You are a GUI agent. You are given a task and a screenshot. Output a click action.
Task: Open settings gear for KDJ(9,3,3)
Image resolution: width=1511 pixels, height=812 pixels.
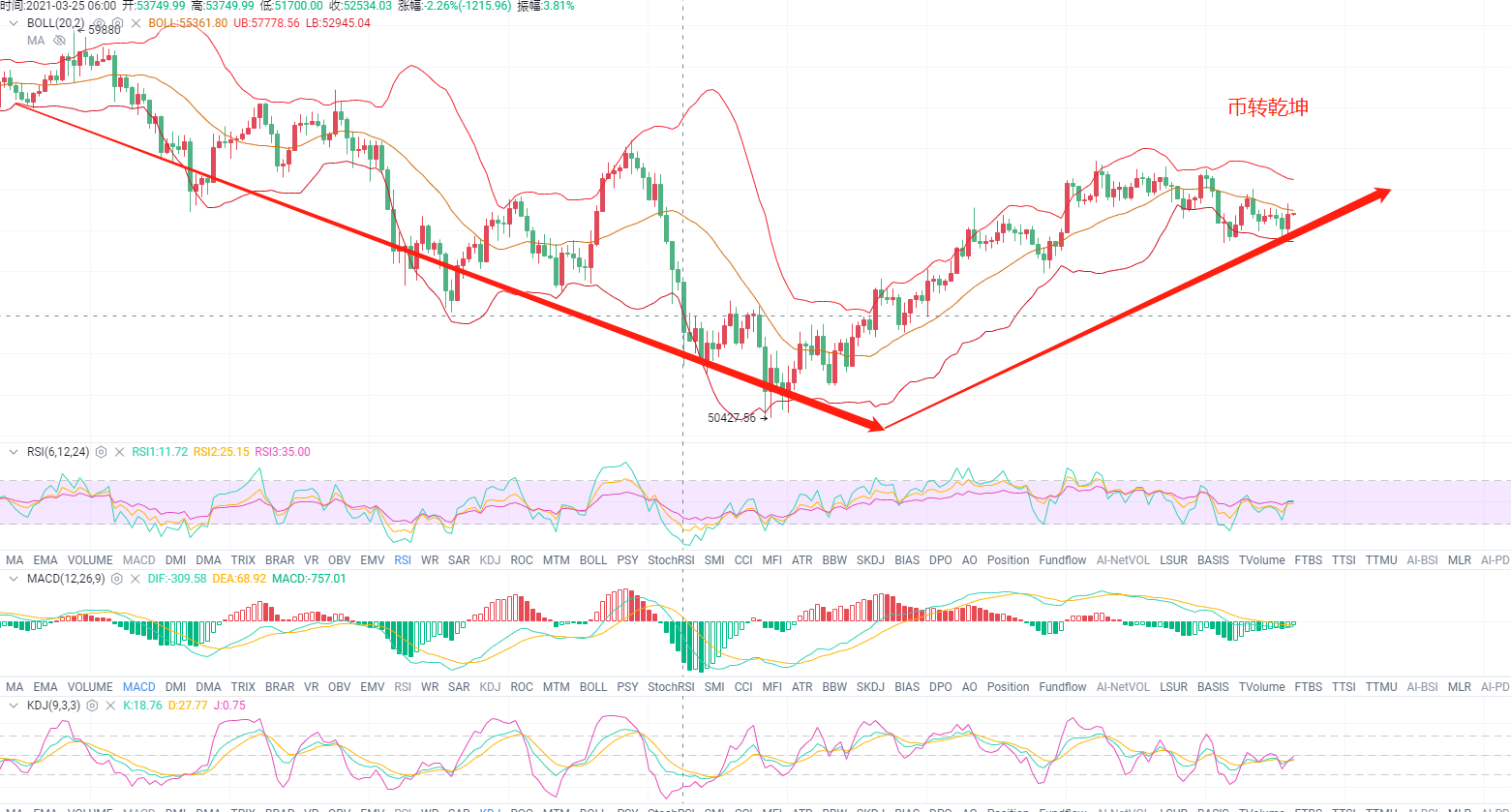pyautogui.click(x=92, y=706)
